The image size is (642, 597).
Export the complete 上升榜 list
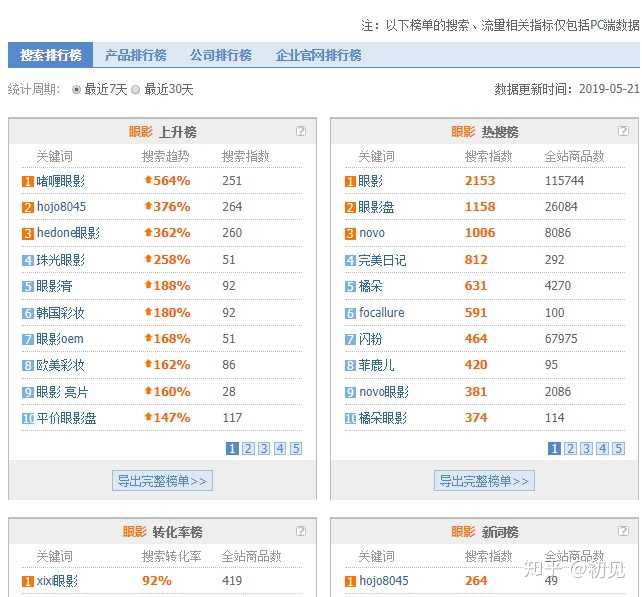[162, 480]
